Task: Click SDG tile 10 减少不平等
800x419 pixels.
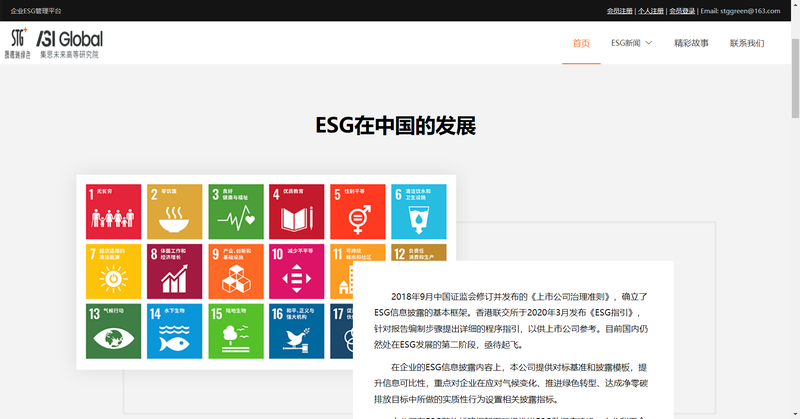Action: pyautogui.click(x=296, y=272)
